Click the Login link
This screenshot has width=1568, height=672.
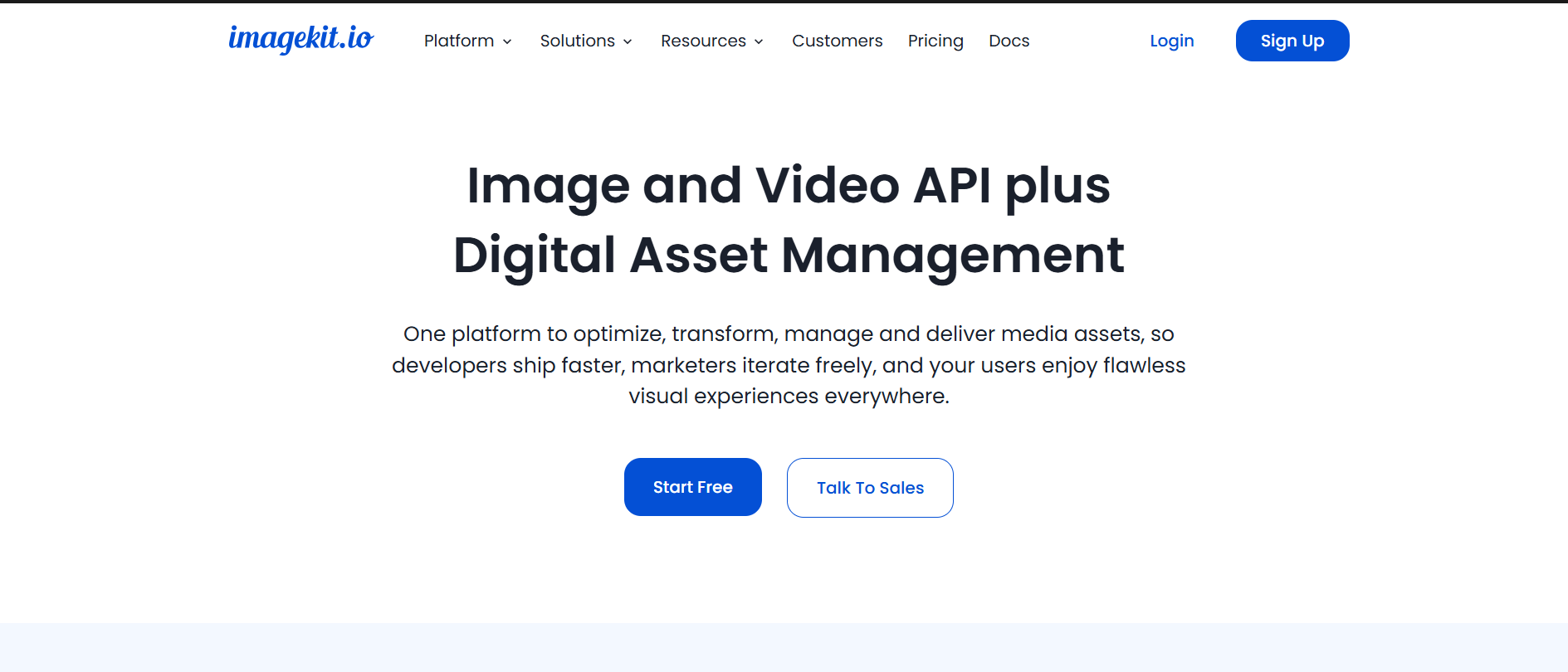[1171, 41]
